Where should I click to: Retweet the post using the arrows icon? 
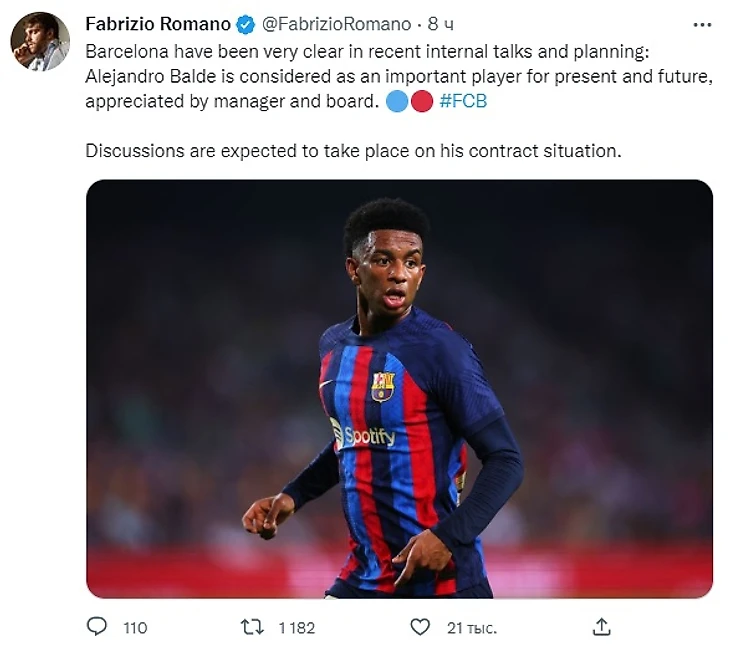tap(254, 627)
